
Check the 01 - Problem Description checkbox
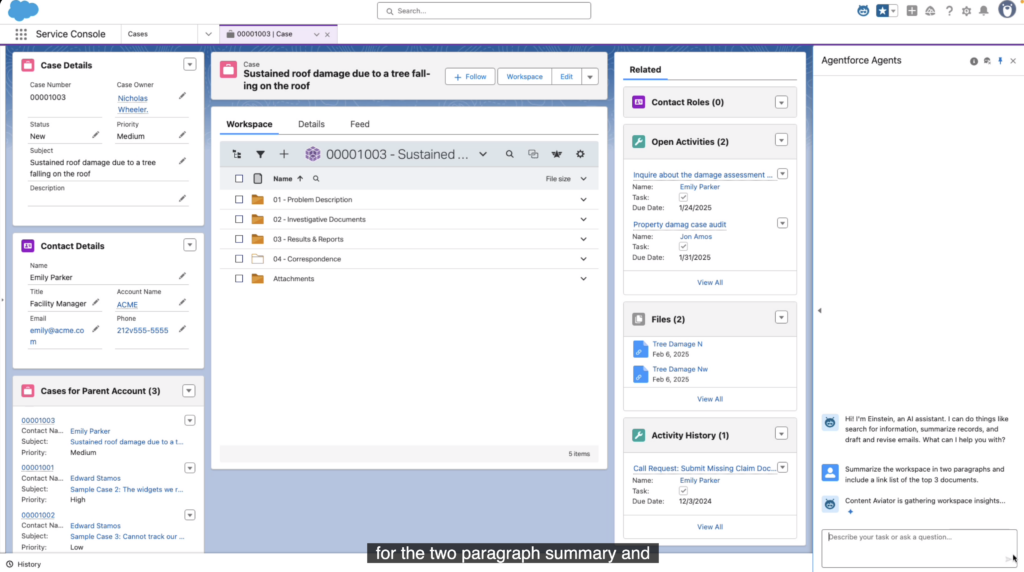pos(239,199)
